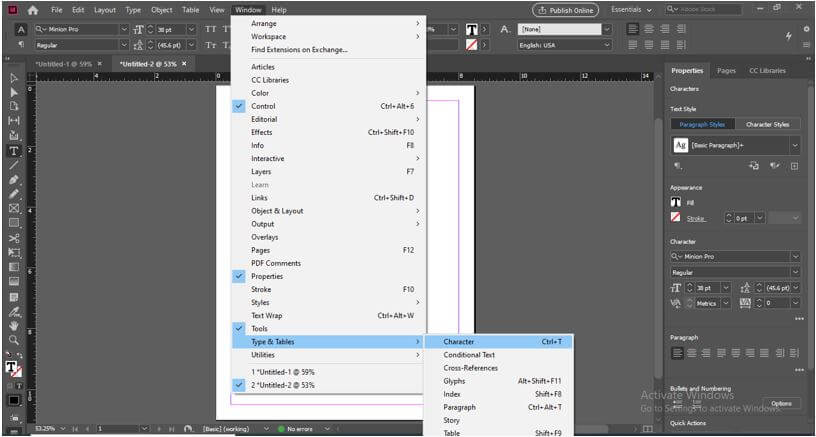Select the Selection tool arrow
Viewport: 816px width, 437px height.
pos(14,79)
